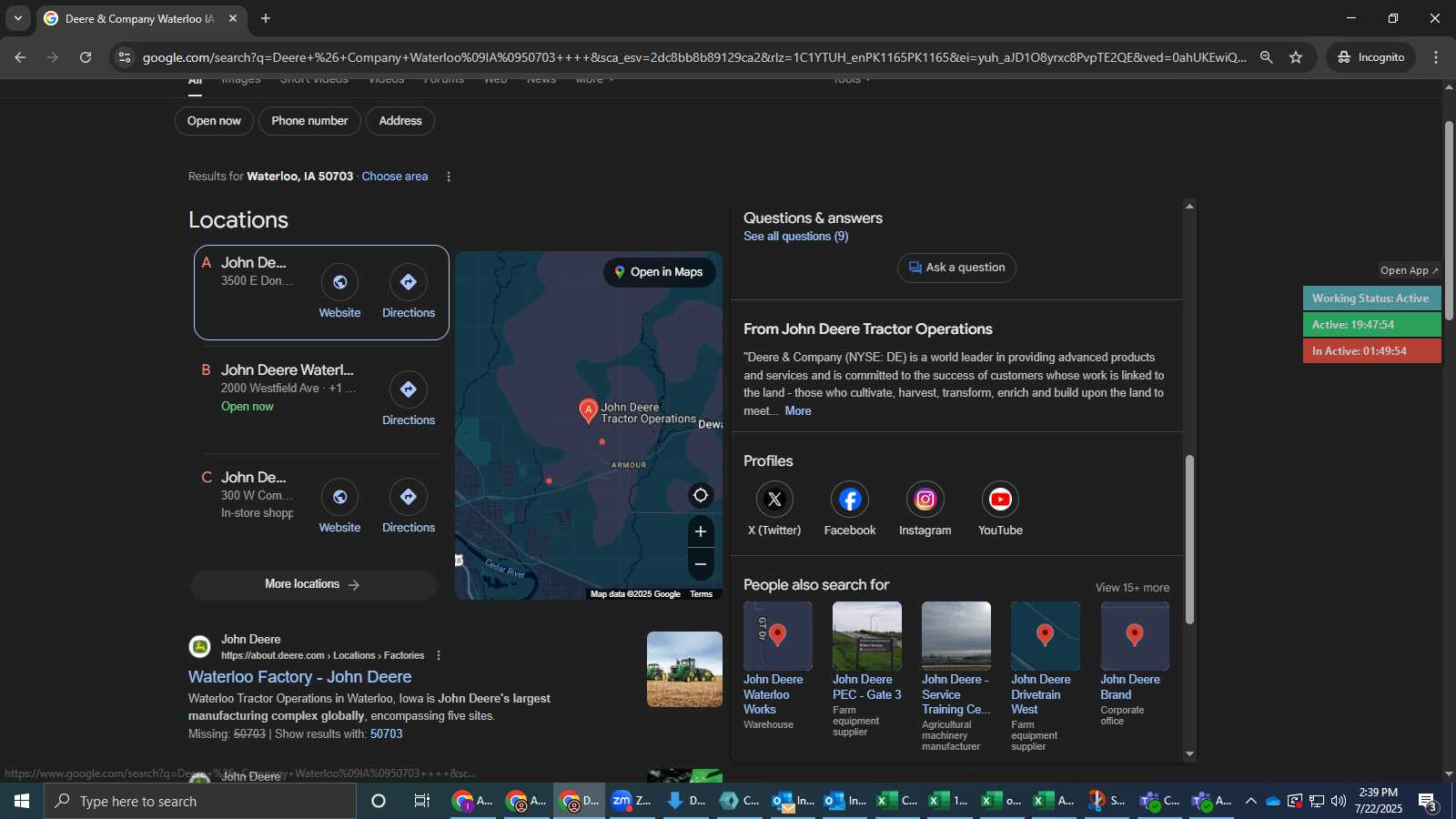Image resolution: width=1456 pixels, height=819 pixels.
Task: Open the Facebook profile icon
Action: point(850,499)
